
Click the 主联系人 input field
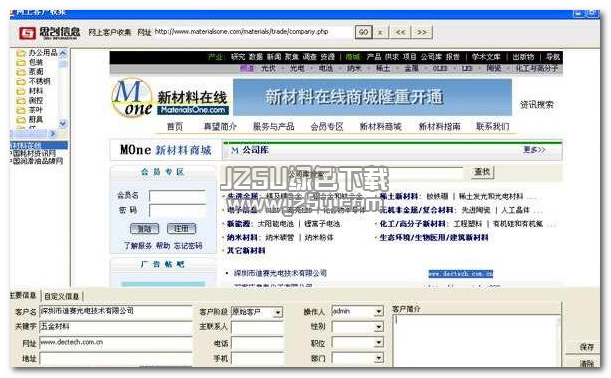coord(257,327)
